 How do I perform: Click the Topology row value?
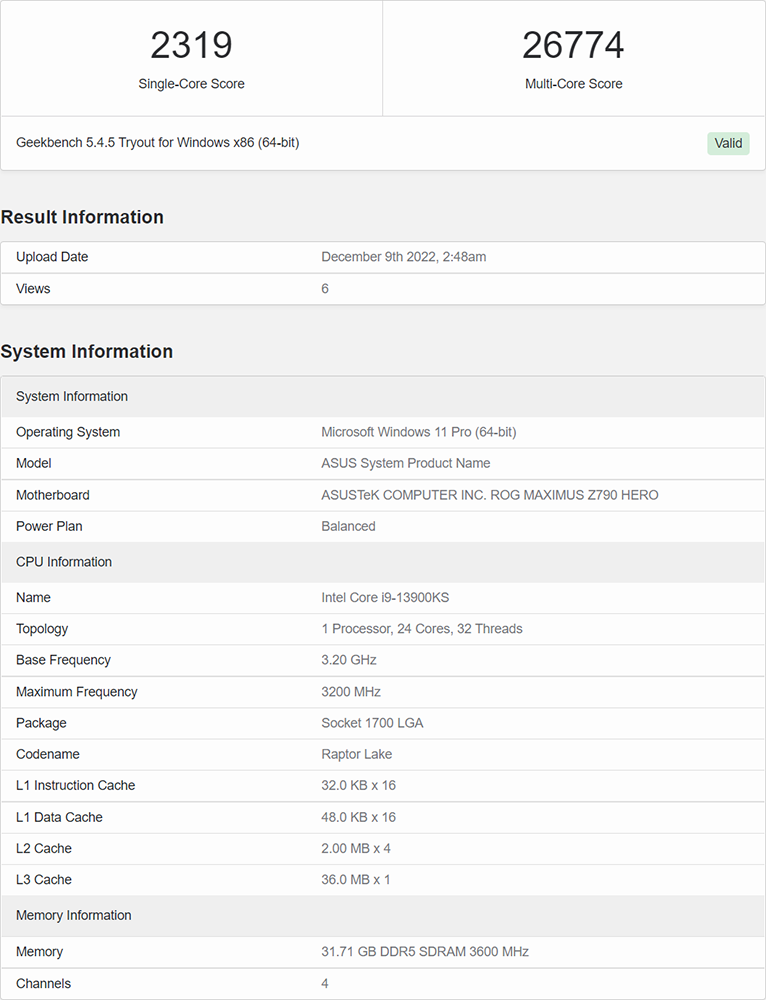(422, 629)
